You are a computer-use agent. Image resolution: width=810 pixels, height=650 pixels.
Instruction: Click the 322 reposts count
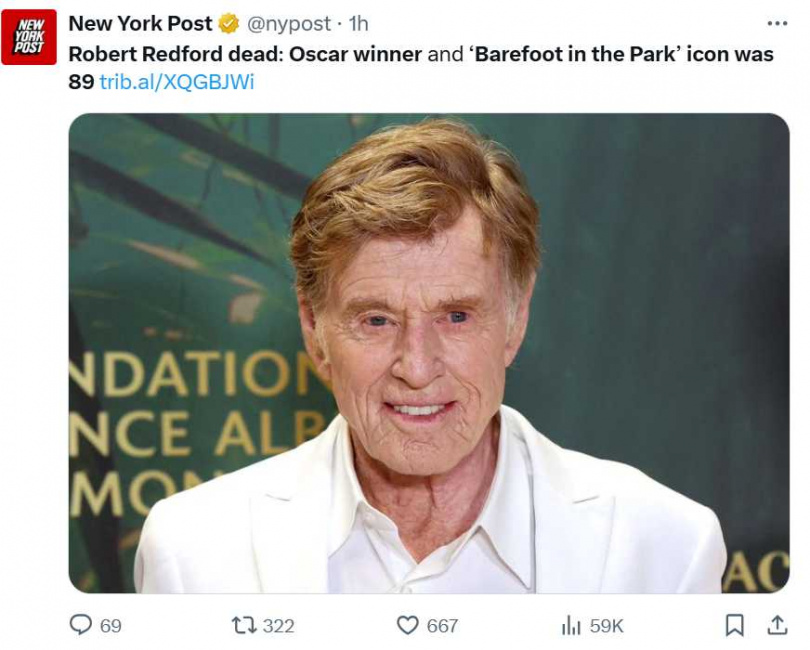pyautogui.click(x=278, y=625)
